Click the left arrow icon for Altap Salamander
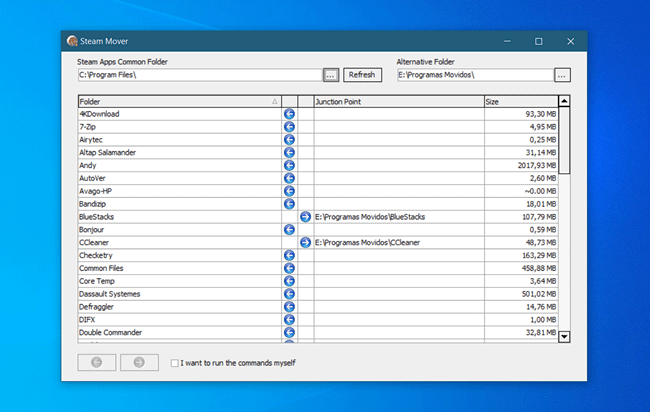The image size is (650, 412). click(x=289, y=153)
